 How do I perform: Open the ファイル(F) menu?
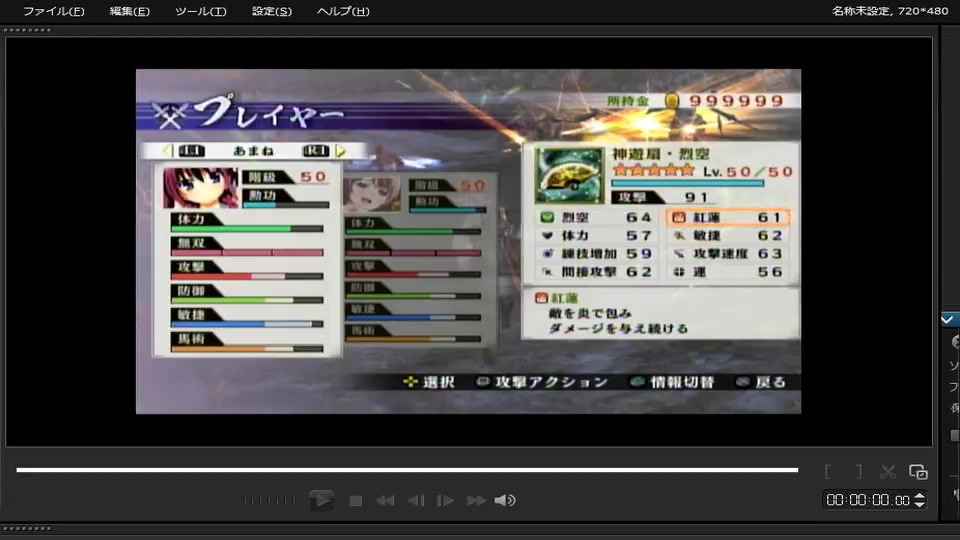[53, 11]
